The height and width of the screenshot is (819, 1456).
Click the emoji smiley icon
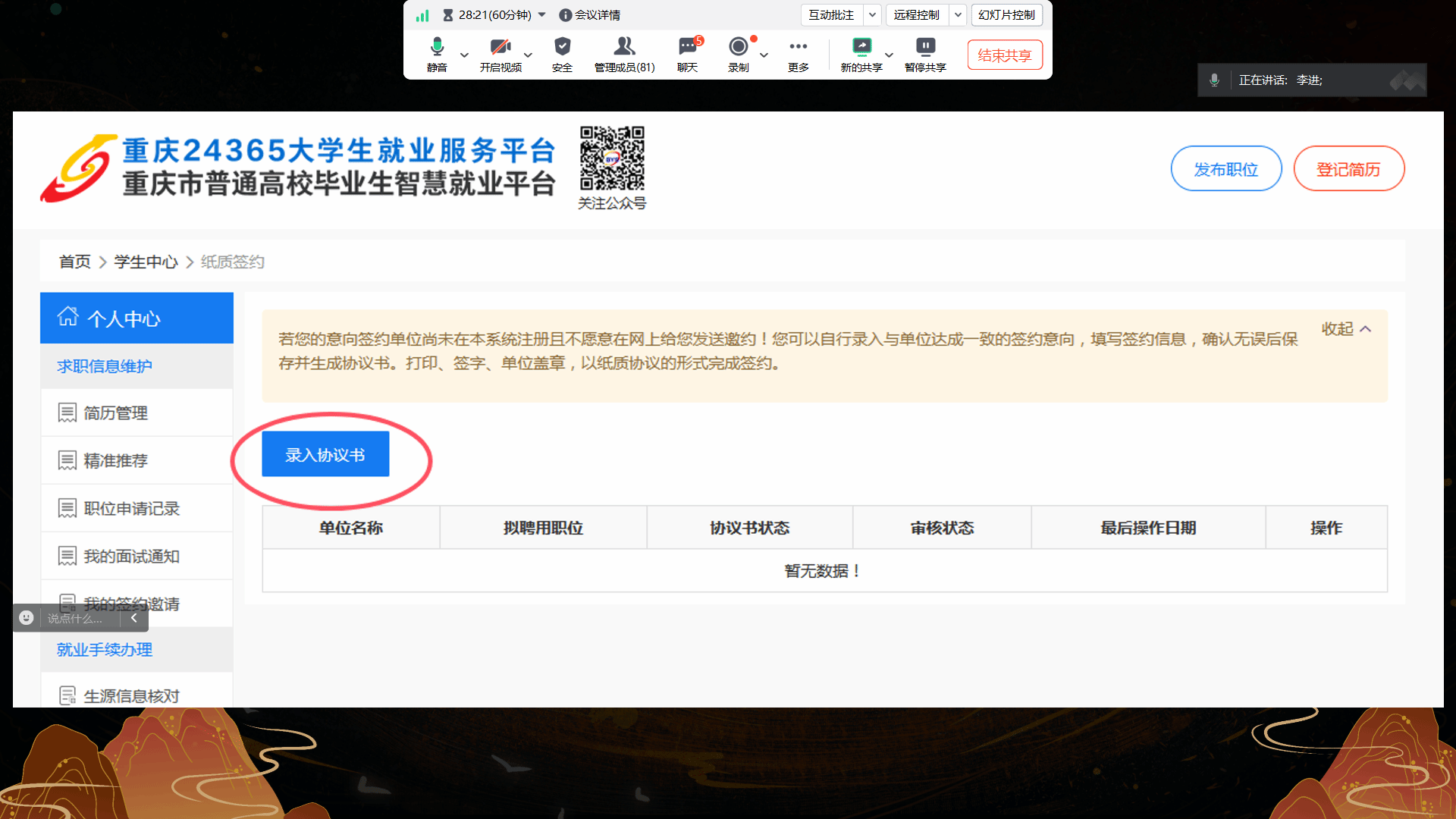pyautogui.click(x=27, y=618)
